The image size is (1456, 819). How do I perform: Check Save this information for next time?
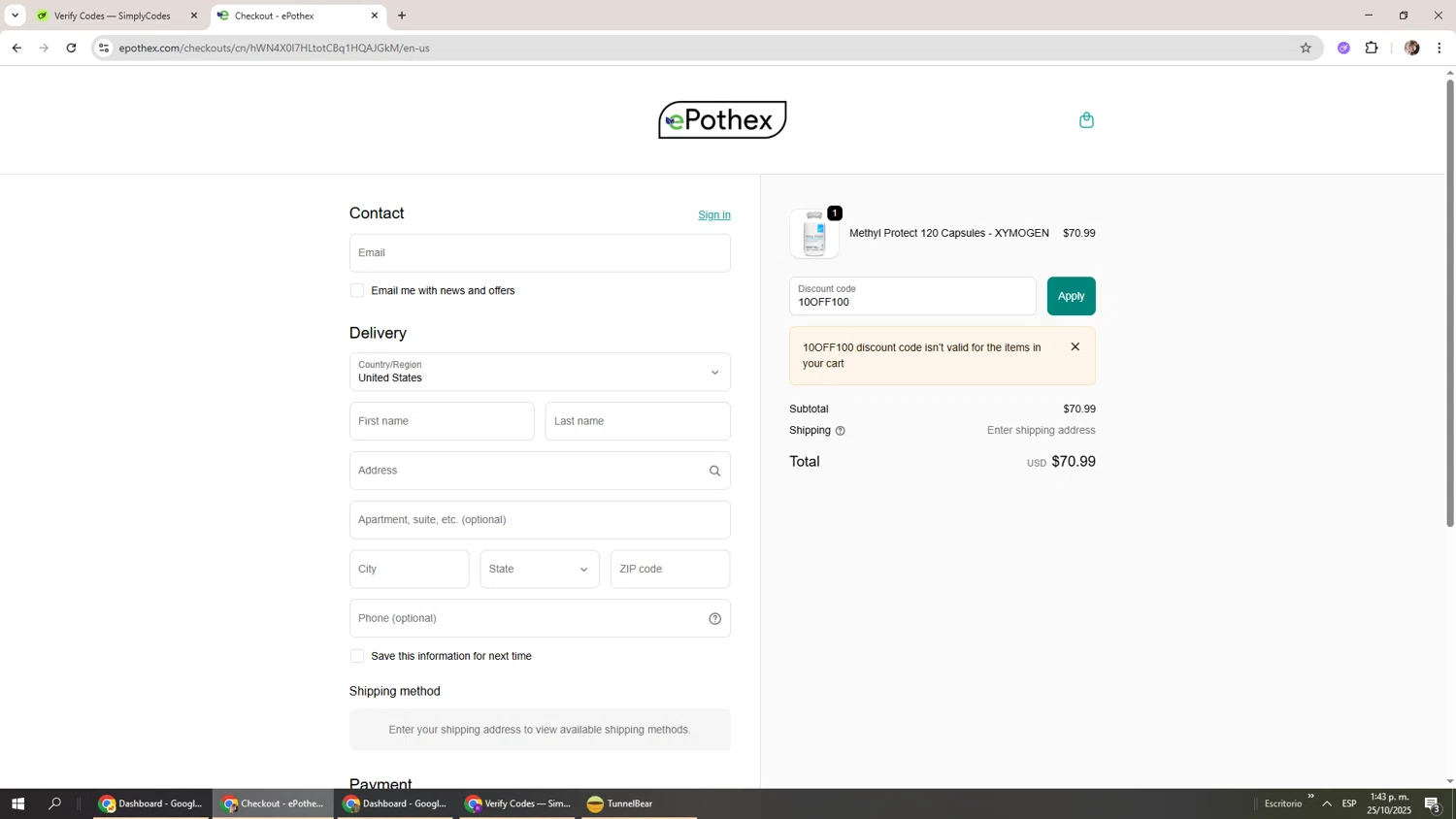pyautogui.click(x=357, y=657)
